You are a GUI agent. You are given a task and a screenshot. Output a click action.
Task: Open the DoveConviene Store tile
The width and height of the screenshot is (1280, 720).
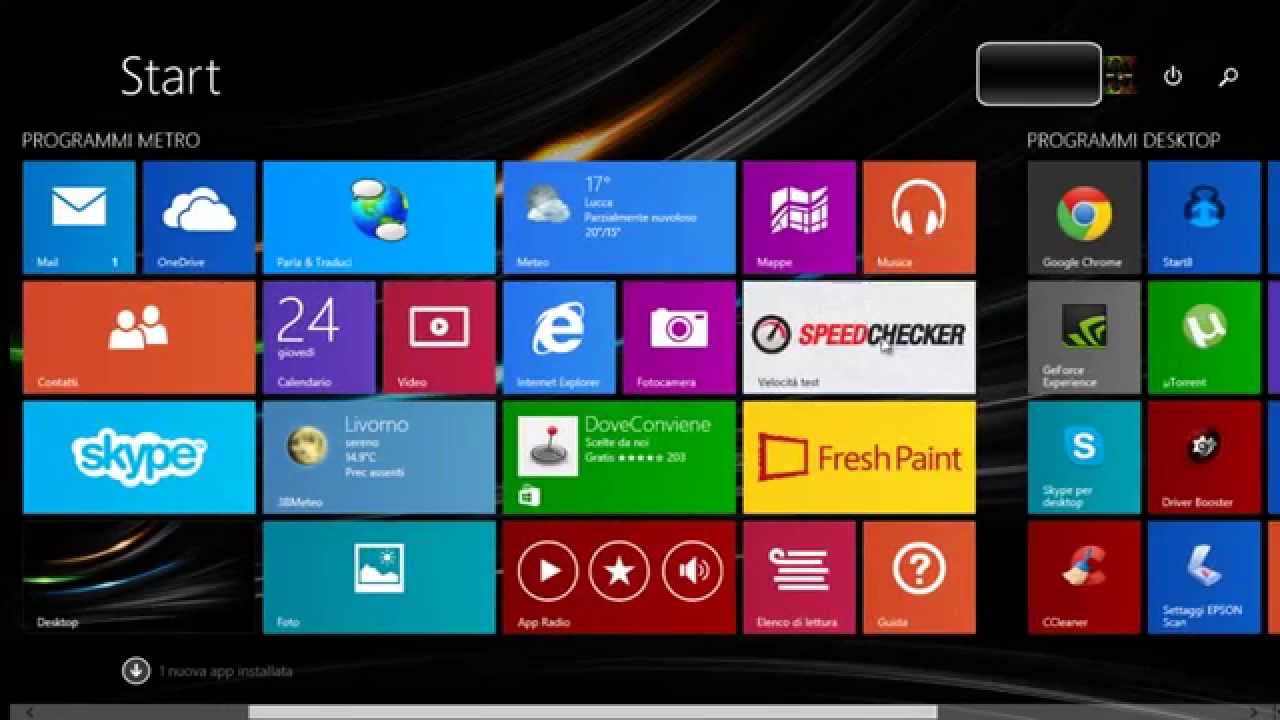[x=619, y=458]
